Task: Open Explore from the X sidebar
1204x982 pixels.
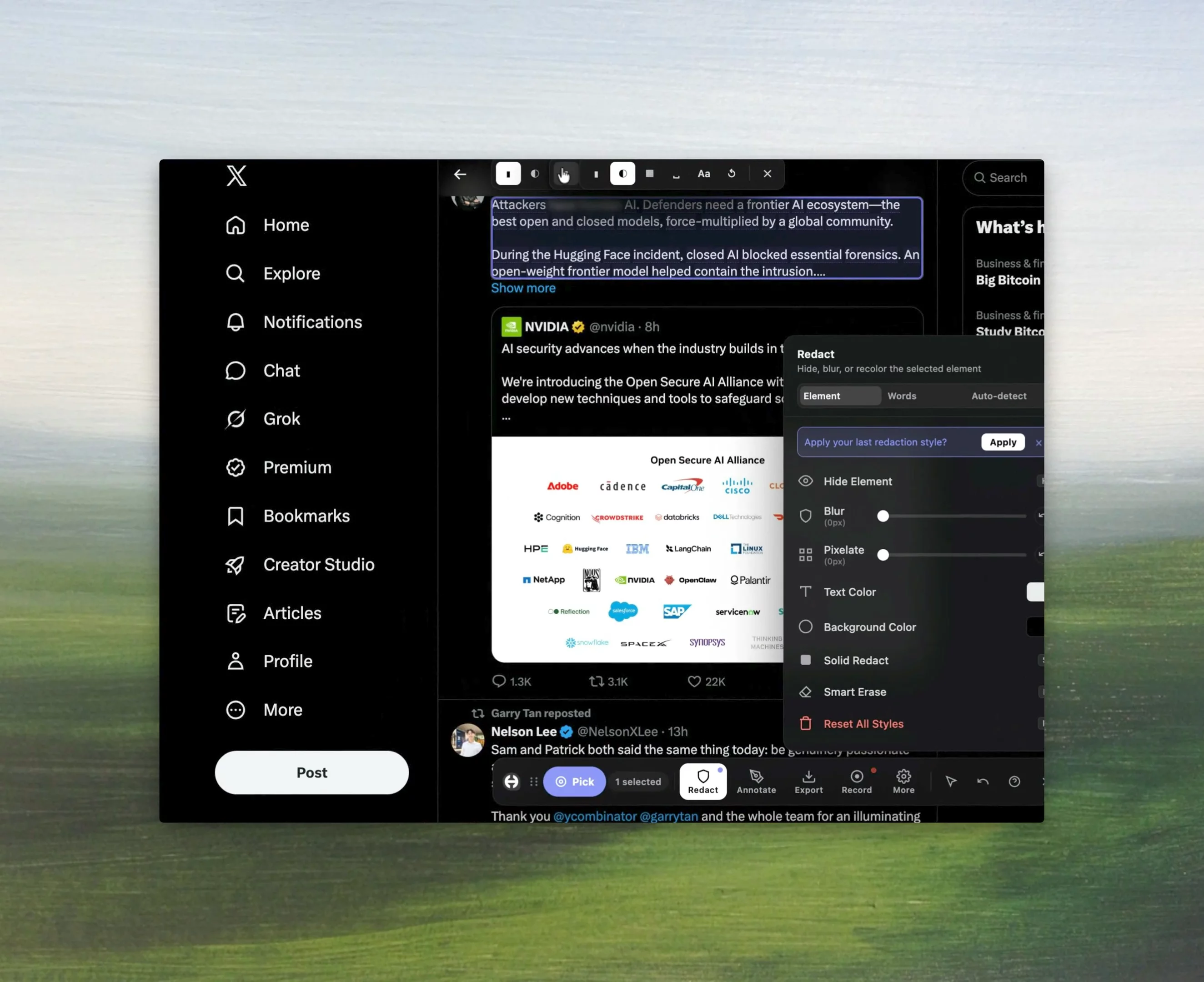Action: (273, 274)
